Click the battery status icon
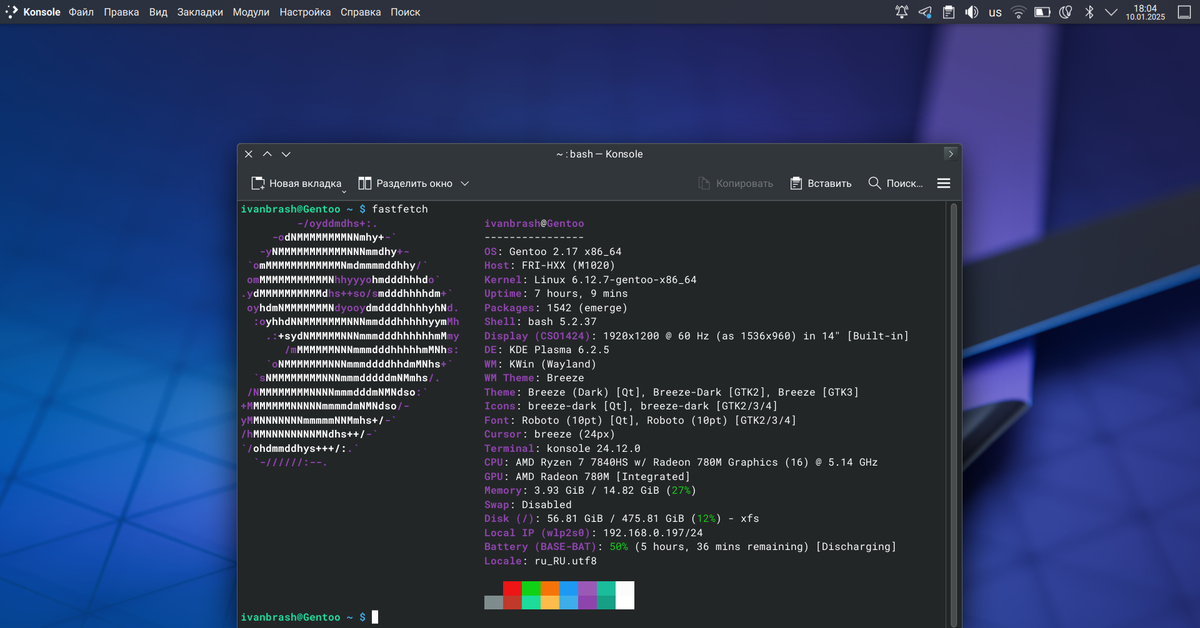Image resolution: width=1200 pixels, height=628 pixels. [x=1042, y=12]
